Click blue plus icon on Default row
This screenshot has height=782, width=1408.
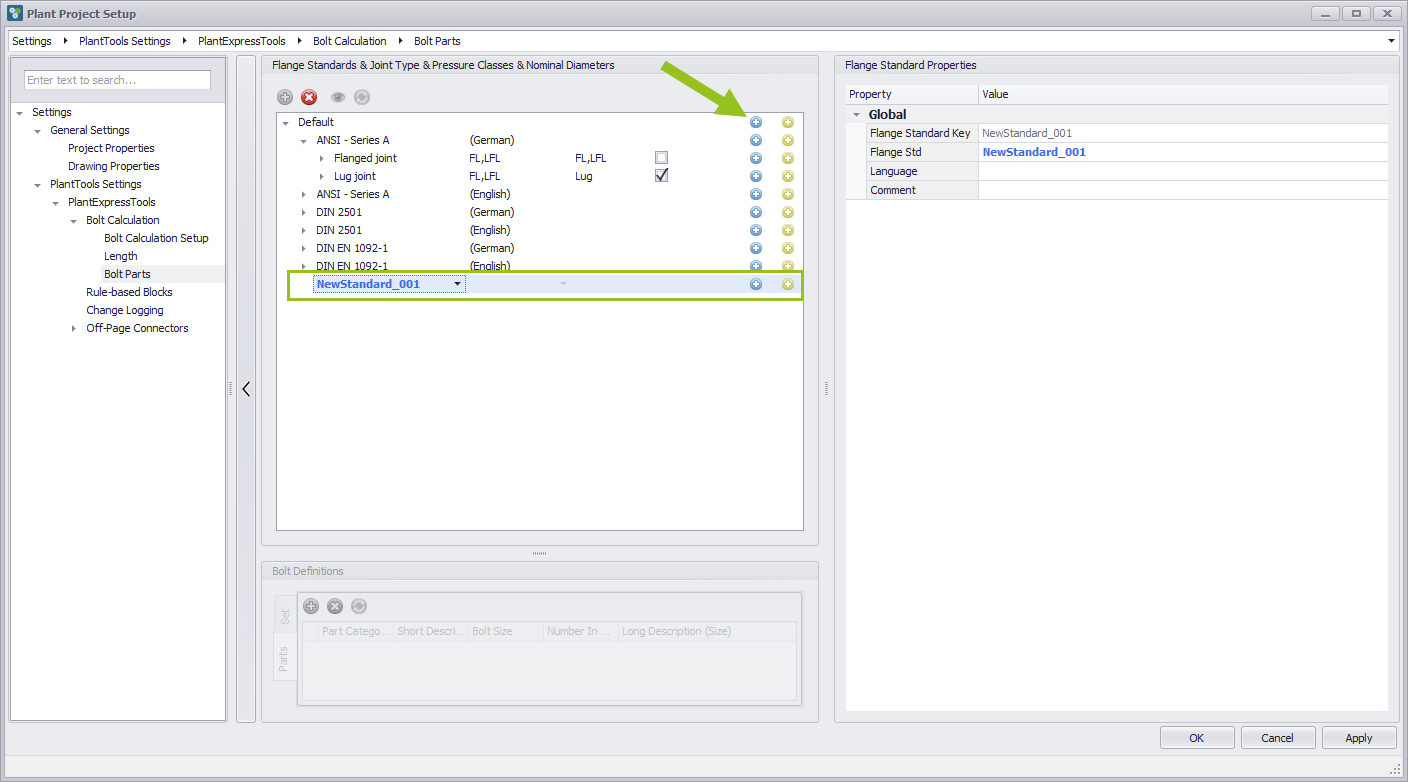tap(756, 122)
